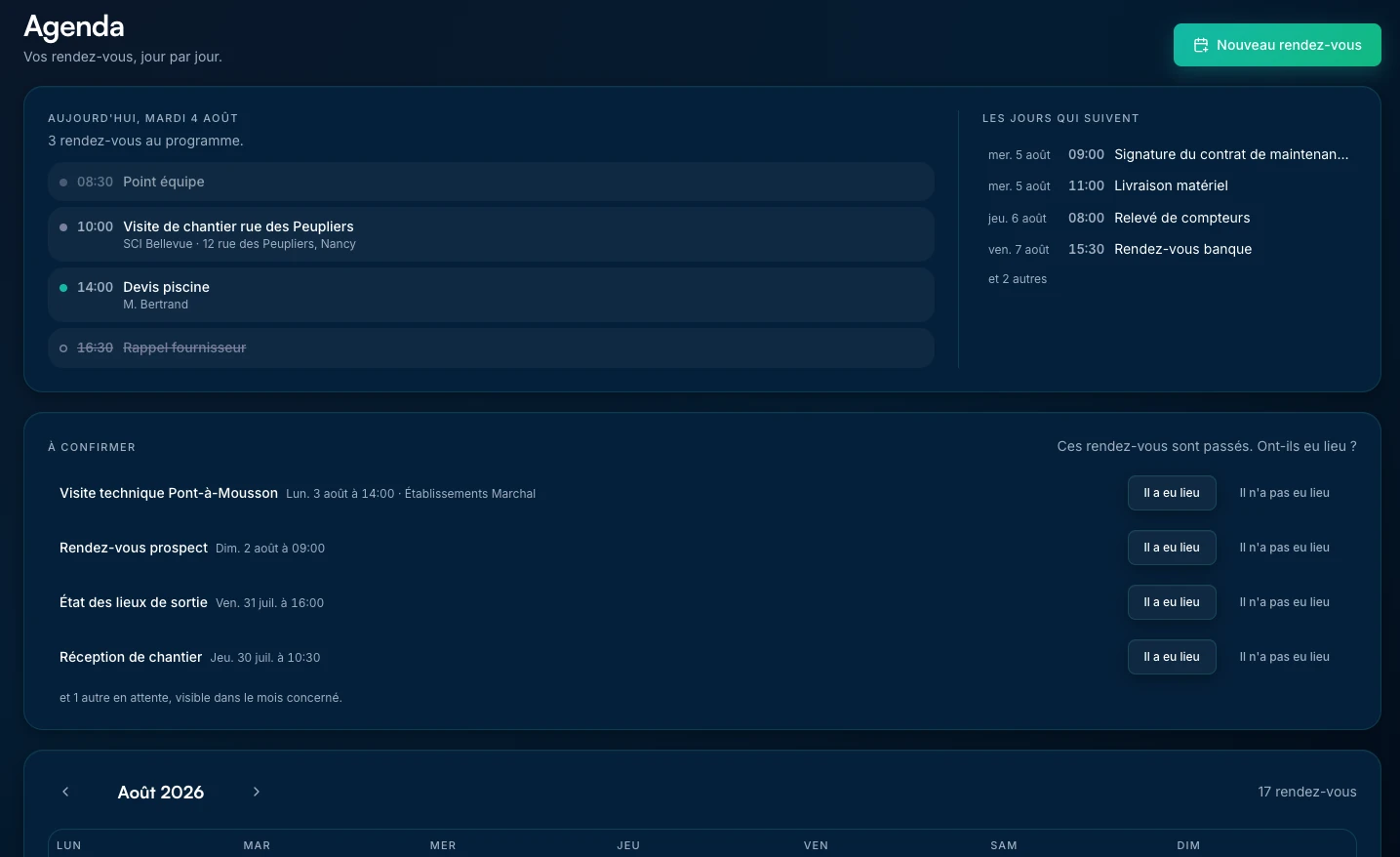The height and width of the screenshot is (857, 1400).
Task: Click the SAM column header
Action: 1004,845
